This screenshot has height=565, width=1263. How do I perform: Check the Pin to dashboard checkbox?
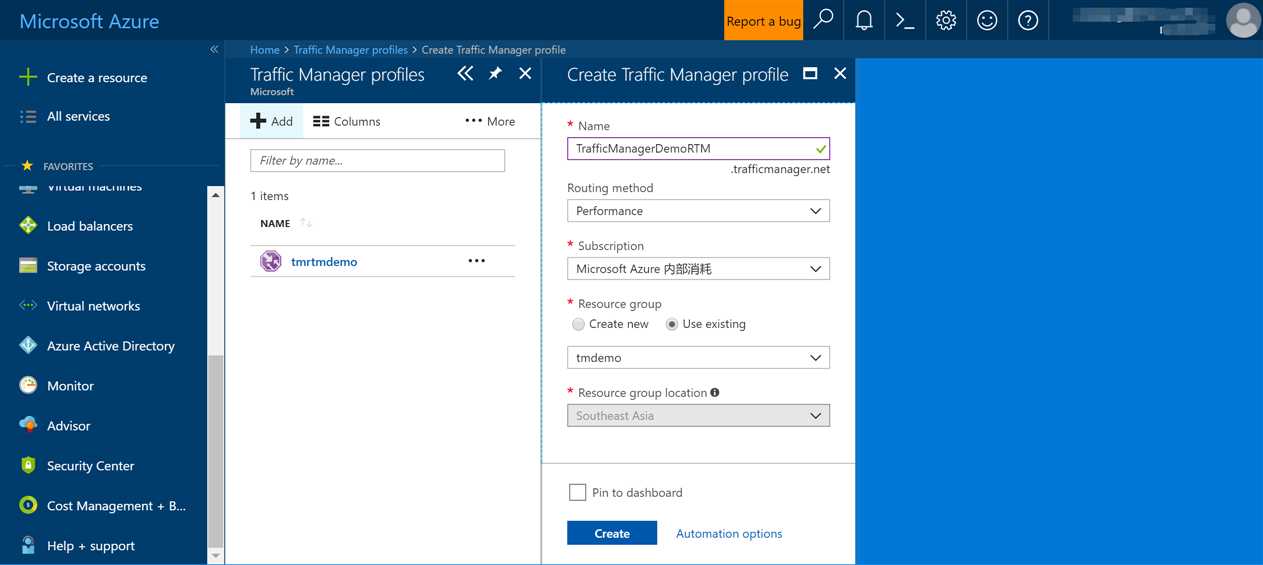(x=577, y=492)
